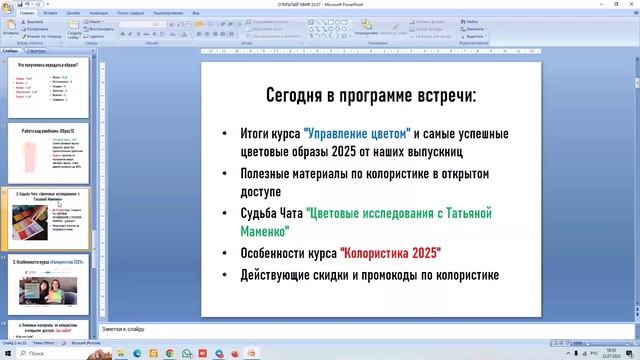
Task: Select thumbnail «Особенности курса Колористика 2025»
Action: [48, 284]
